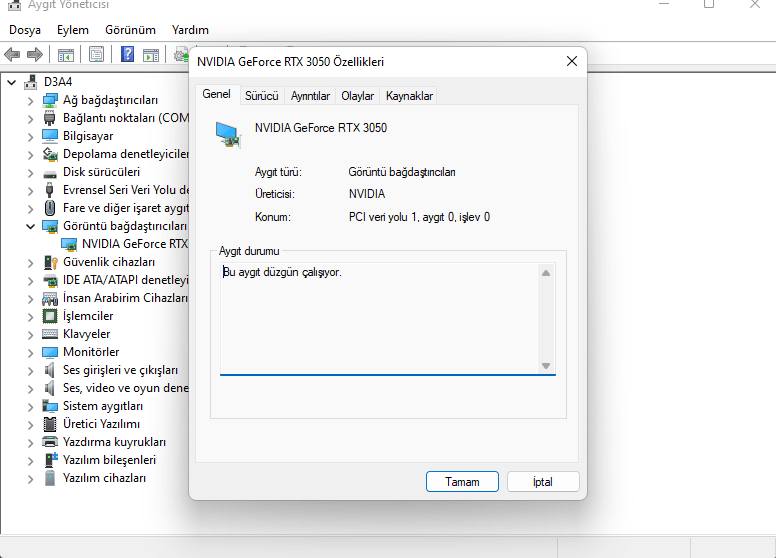
Task: Switch to the Ayrıntılar tab
Action: 310,96
